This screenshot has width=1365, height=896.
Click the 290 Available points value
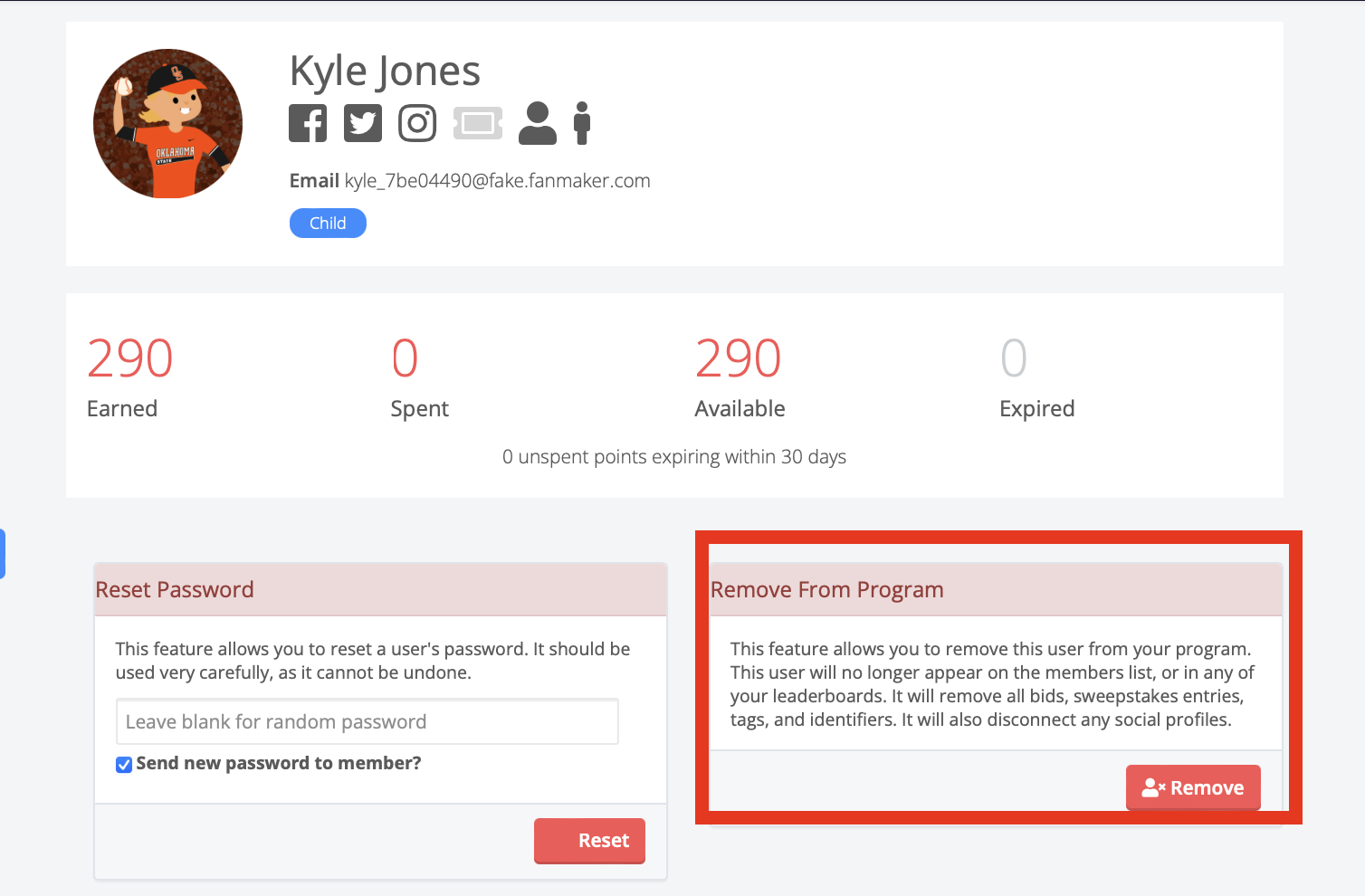(x=739, y=358)
